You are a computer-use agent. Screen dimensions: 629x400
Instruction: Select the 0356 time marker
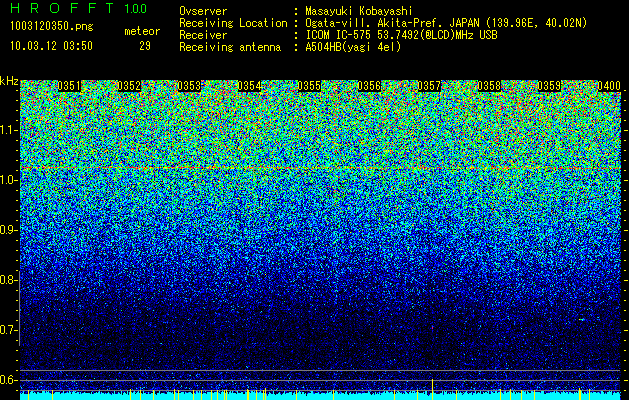pos(369,86)
